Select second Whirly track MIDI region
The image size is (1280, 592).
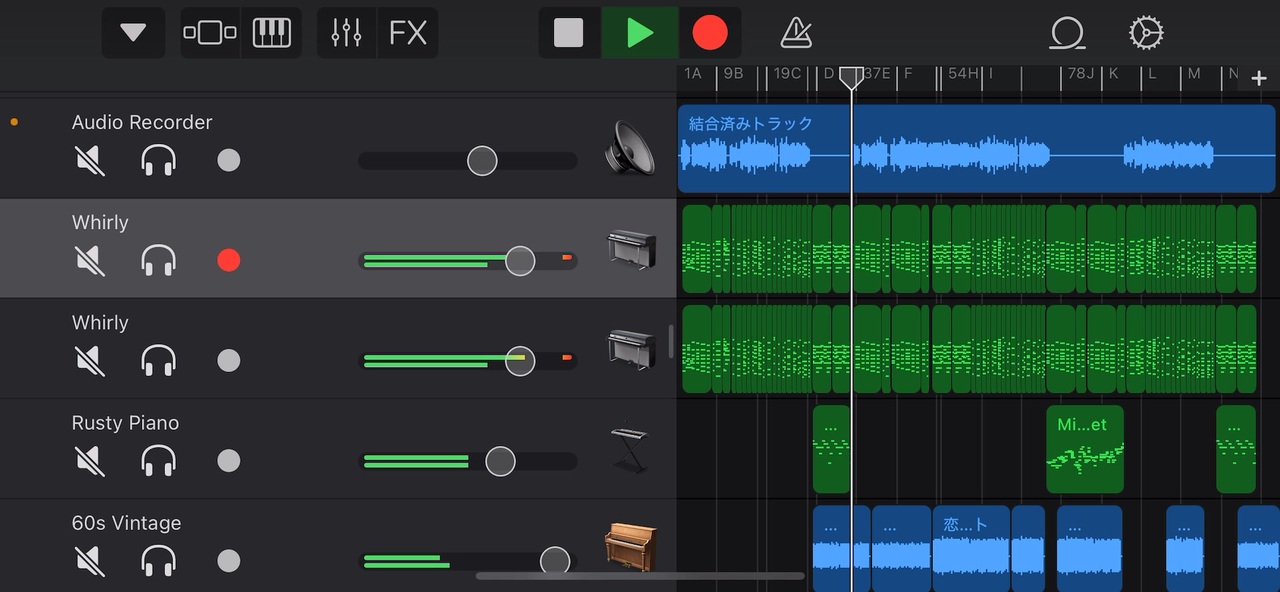969,349
